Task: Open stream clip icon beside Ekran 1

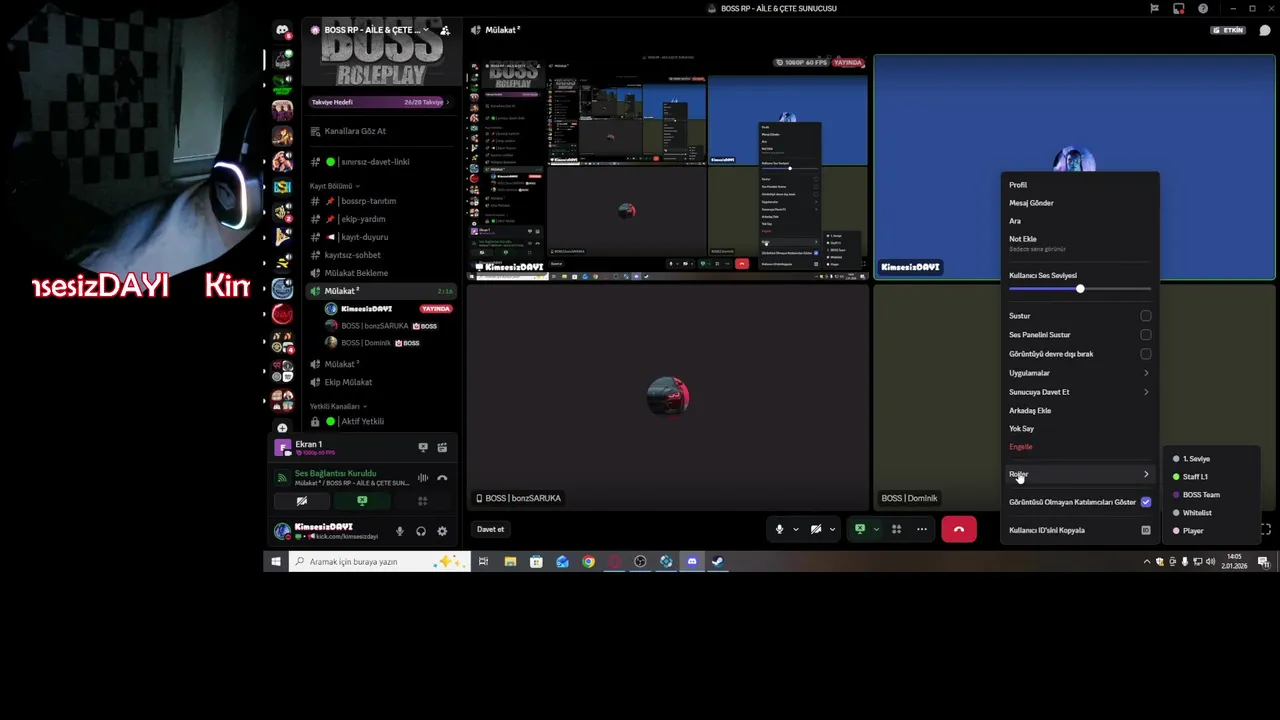Action: pyautogui.click(x=442, y=447)
